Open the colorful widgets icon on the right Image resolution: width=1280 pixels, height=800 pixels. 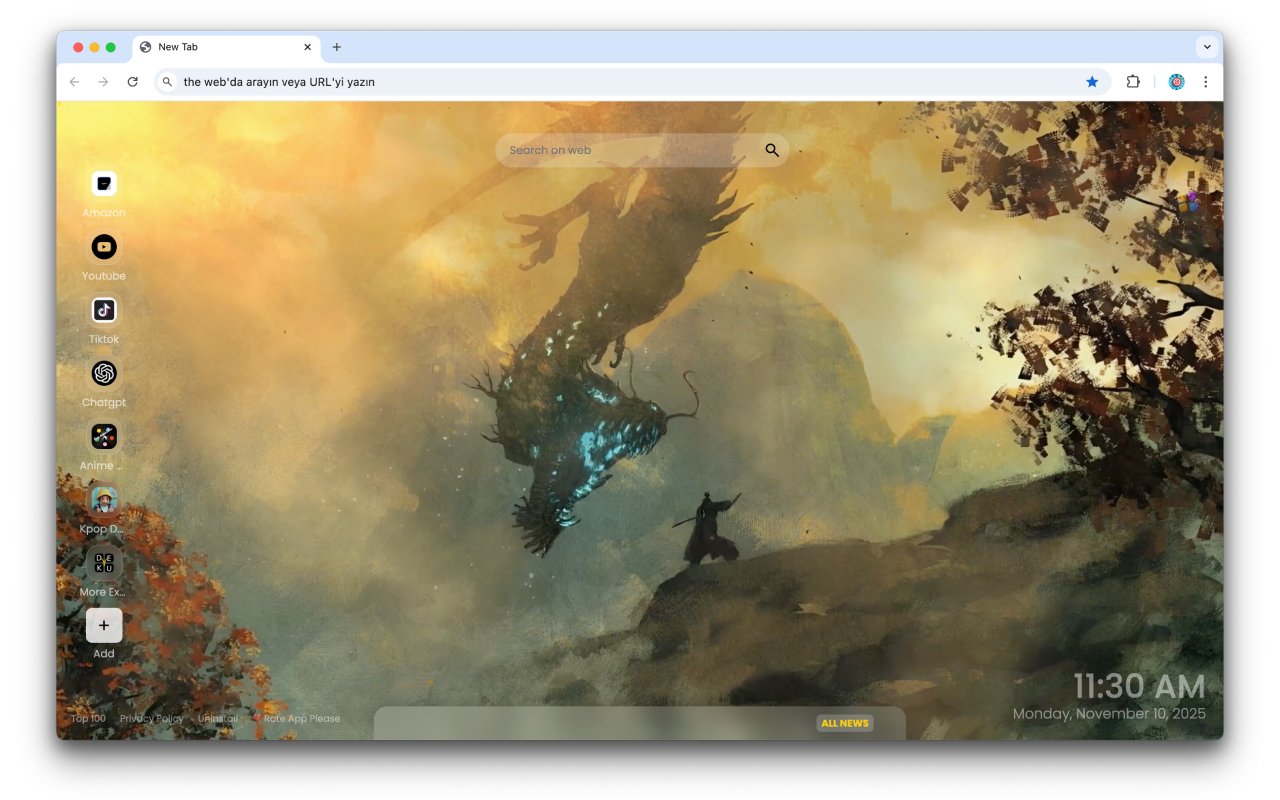pyautogui.click(x=1187, y=203)
